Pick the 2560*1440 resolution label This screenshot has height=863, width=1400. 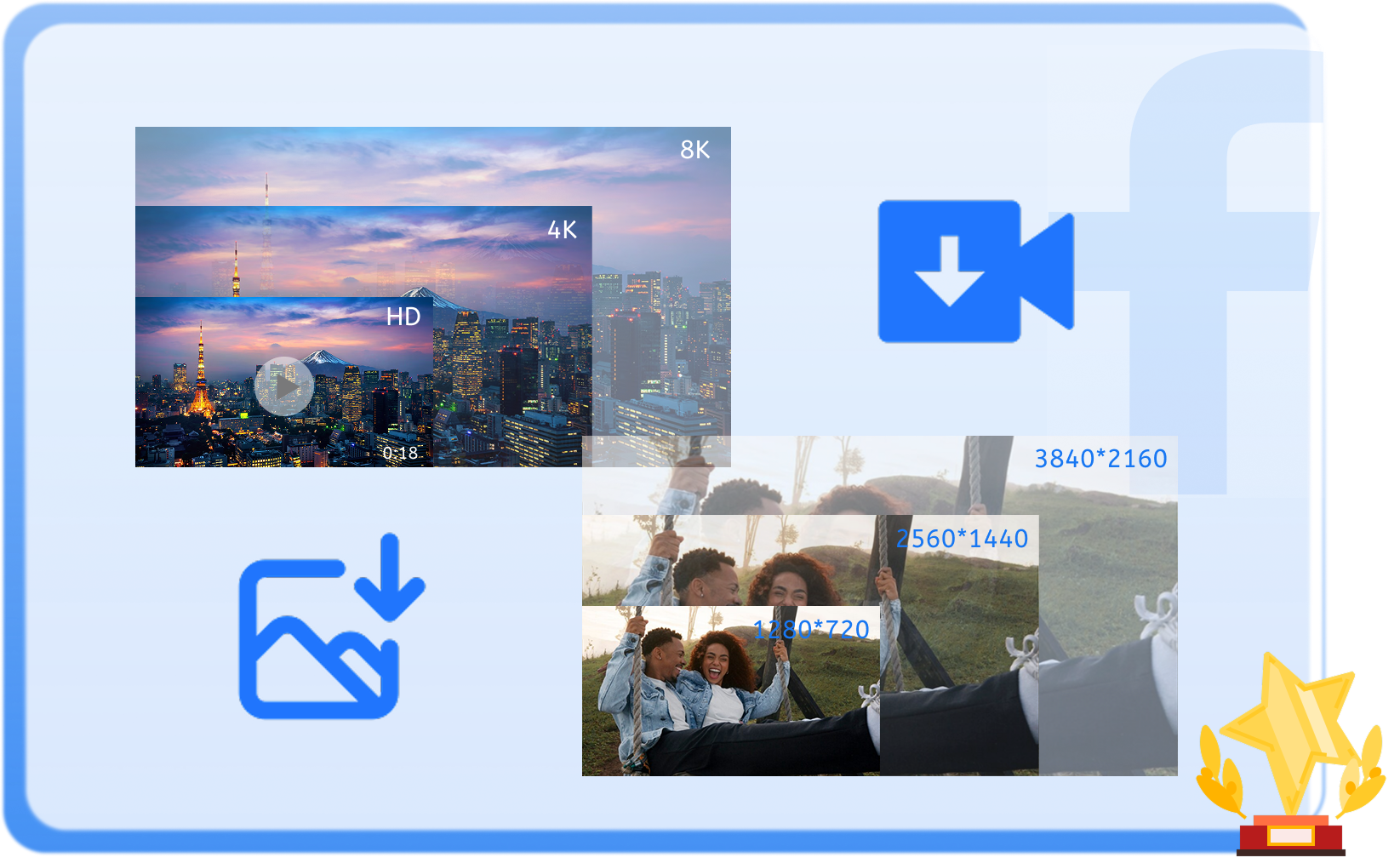click(962, 539)
